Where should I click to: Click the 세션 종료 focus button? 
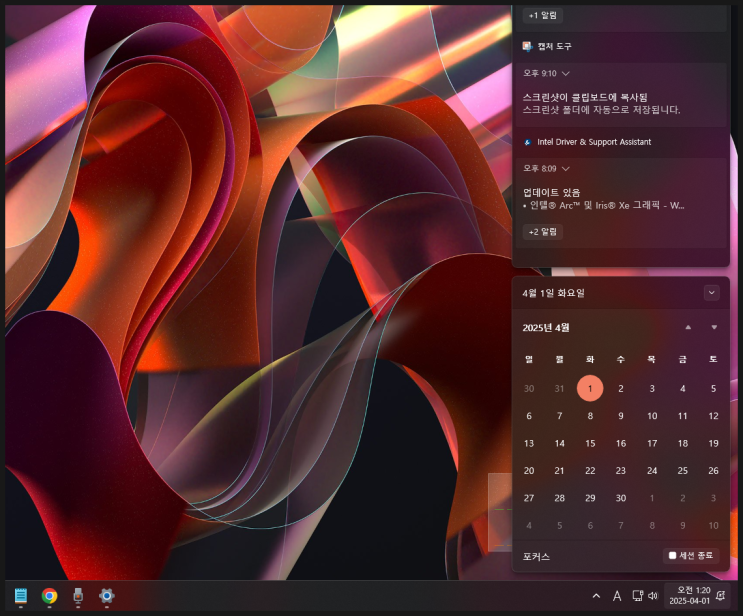click(691, 555)
